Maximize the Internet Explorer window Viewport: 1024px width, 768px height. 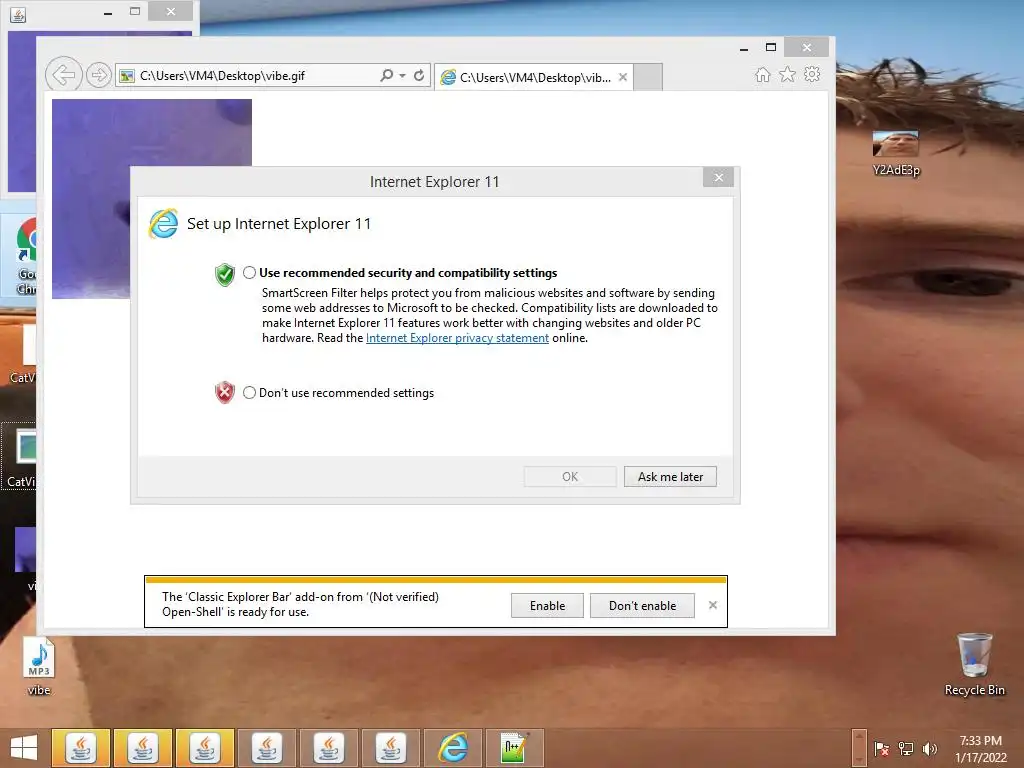771,47
